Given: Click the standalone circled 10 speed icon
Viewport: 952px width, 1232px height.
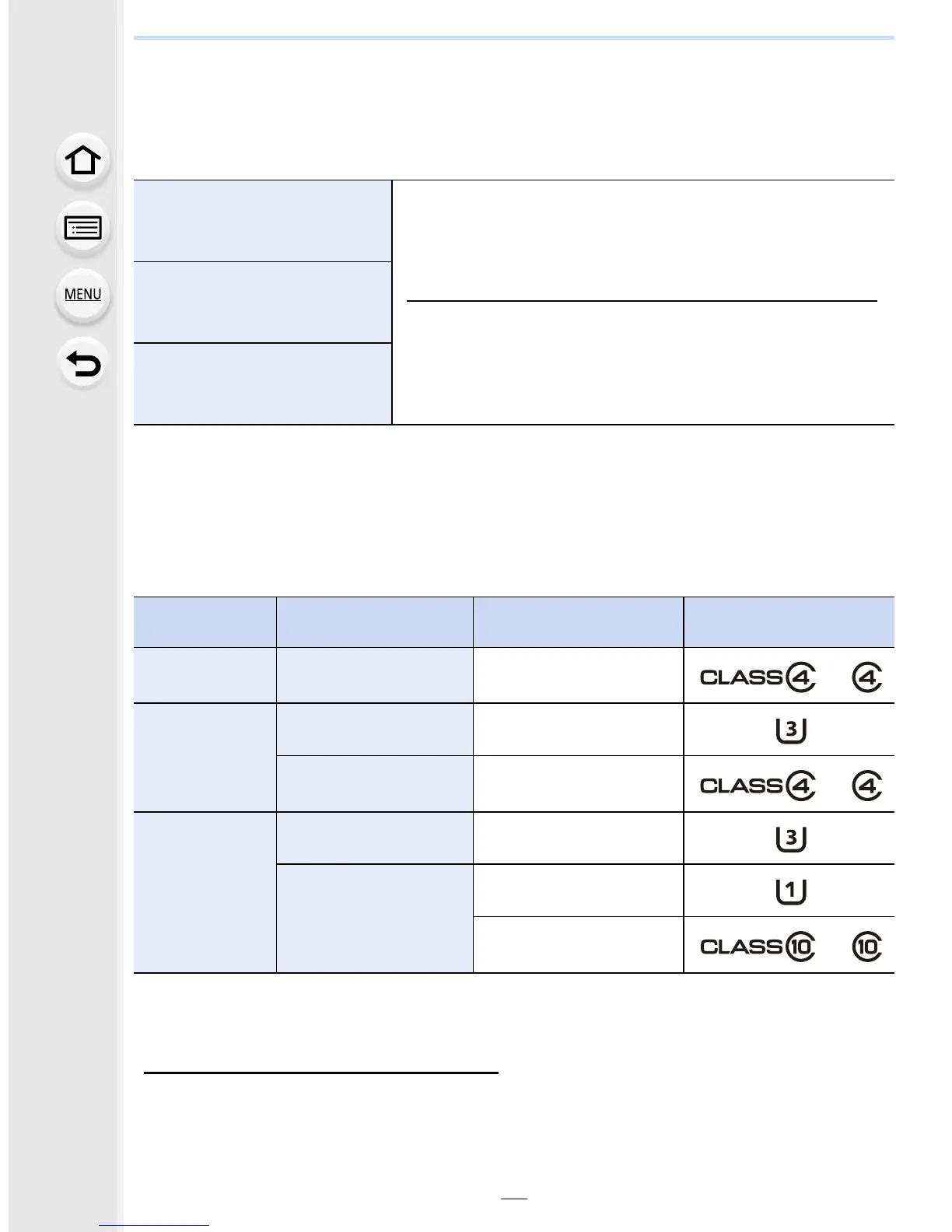Looking at the screenshot, I should [867, 947].
